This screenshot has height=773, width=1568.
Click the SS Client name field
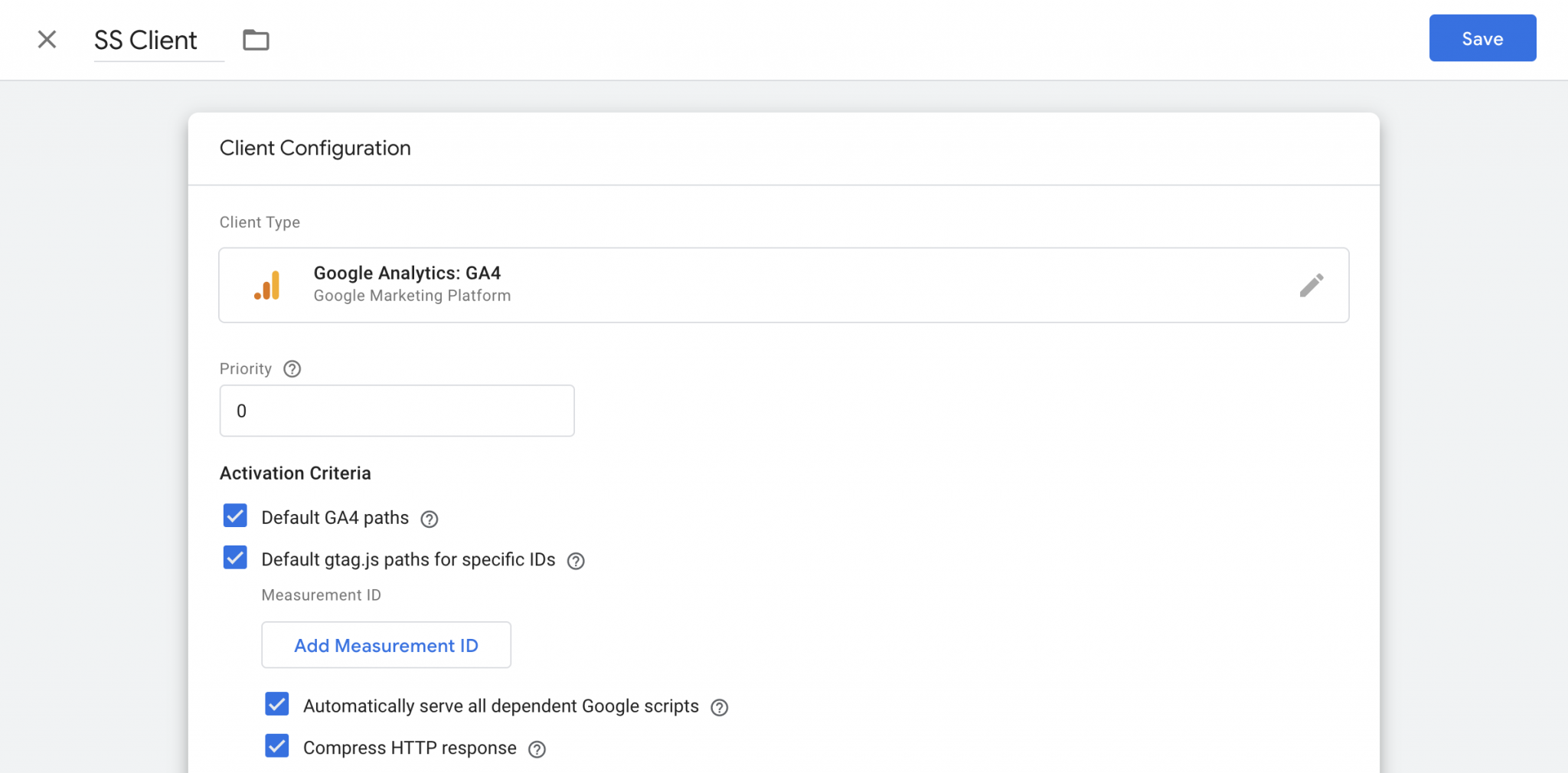[145, 40]
